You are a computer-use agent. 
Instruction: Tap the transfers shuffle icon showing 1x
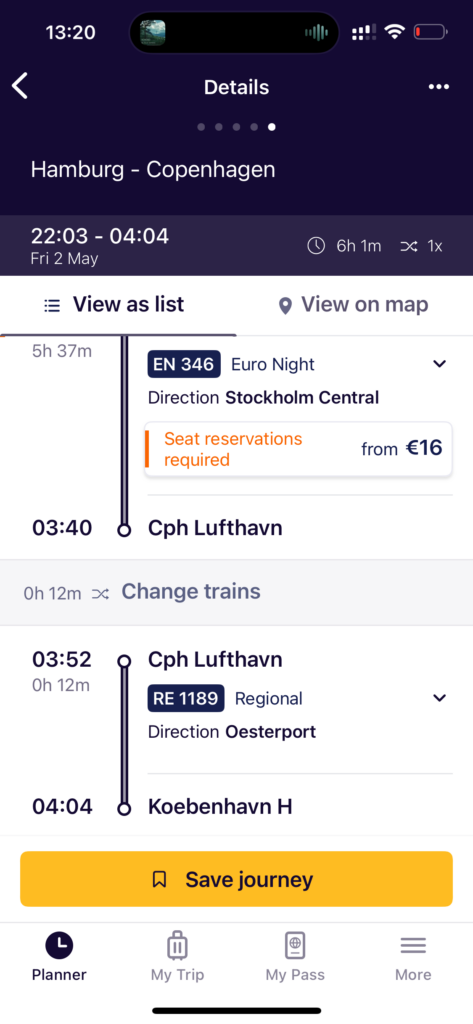[x=409, y=246]
